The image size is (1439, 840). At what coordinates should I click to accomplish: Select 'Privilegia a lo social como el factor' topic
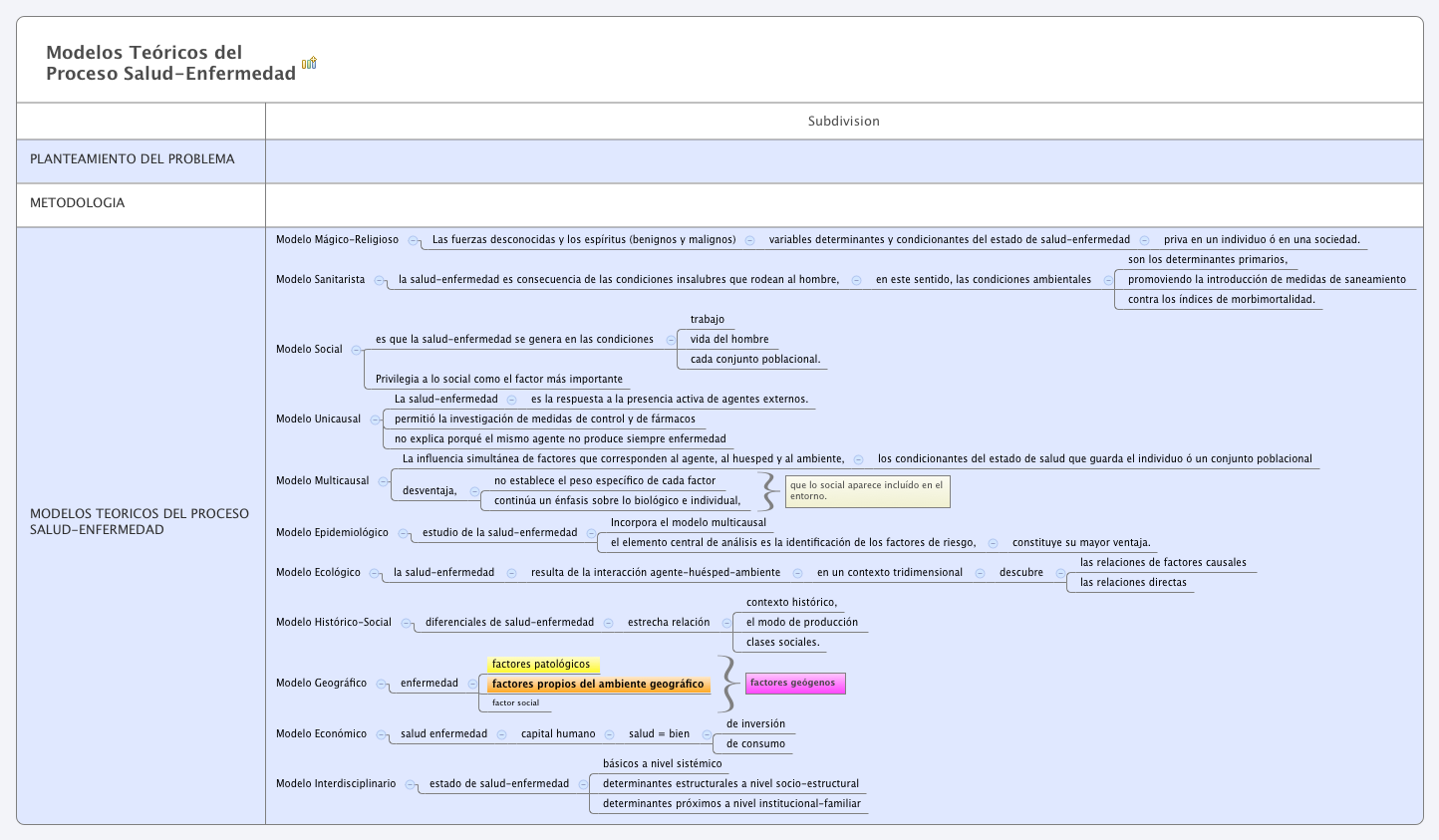499,380
